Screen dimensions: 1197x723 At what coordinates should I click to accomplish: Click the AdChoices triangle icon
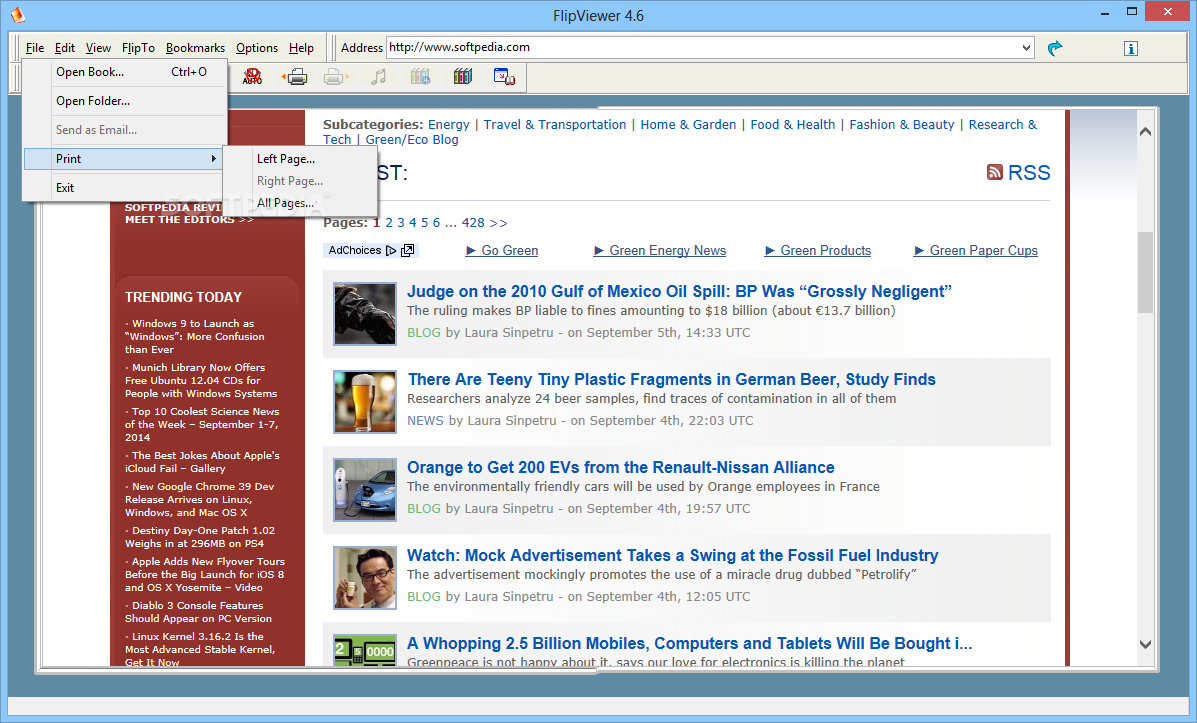[391, 250]
